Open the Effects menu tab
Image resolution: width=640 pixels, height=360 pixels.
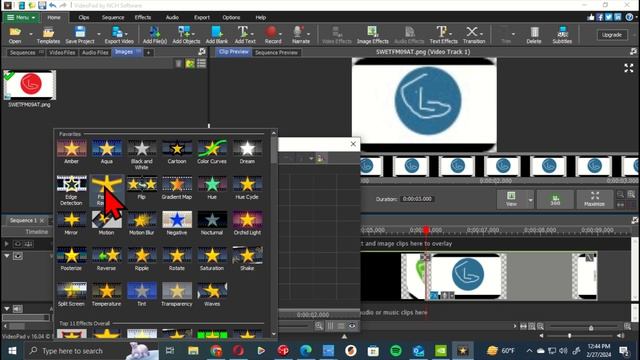coord(142,18)
